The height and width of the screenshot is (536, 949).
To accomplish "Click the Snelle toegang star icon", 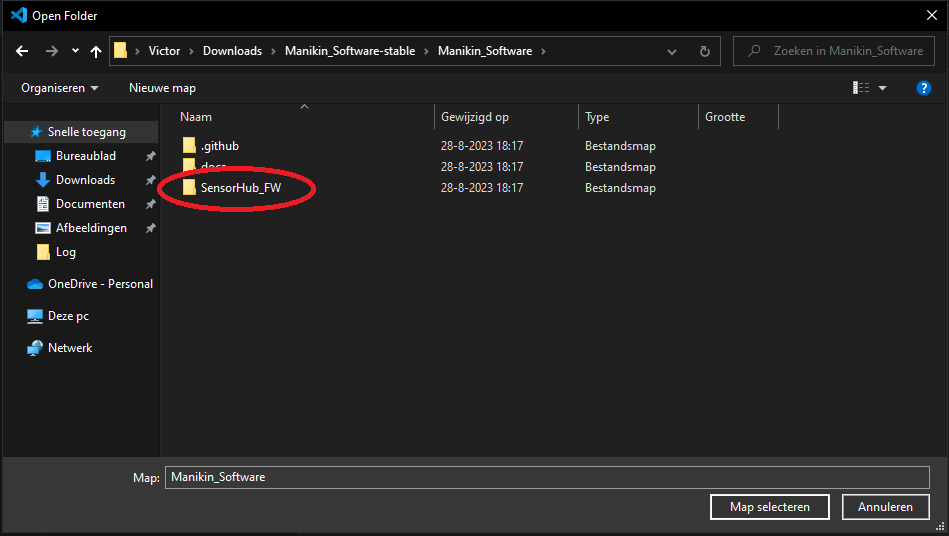I will tap(36, 132).
